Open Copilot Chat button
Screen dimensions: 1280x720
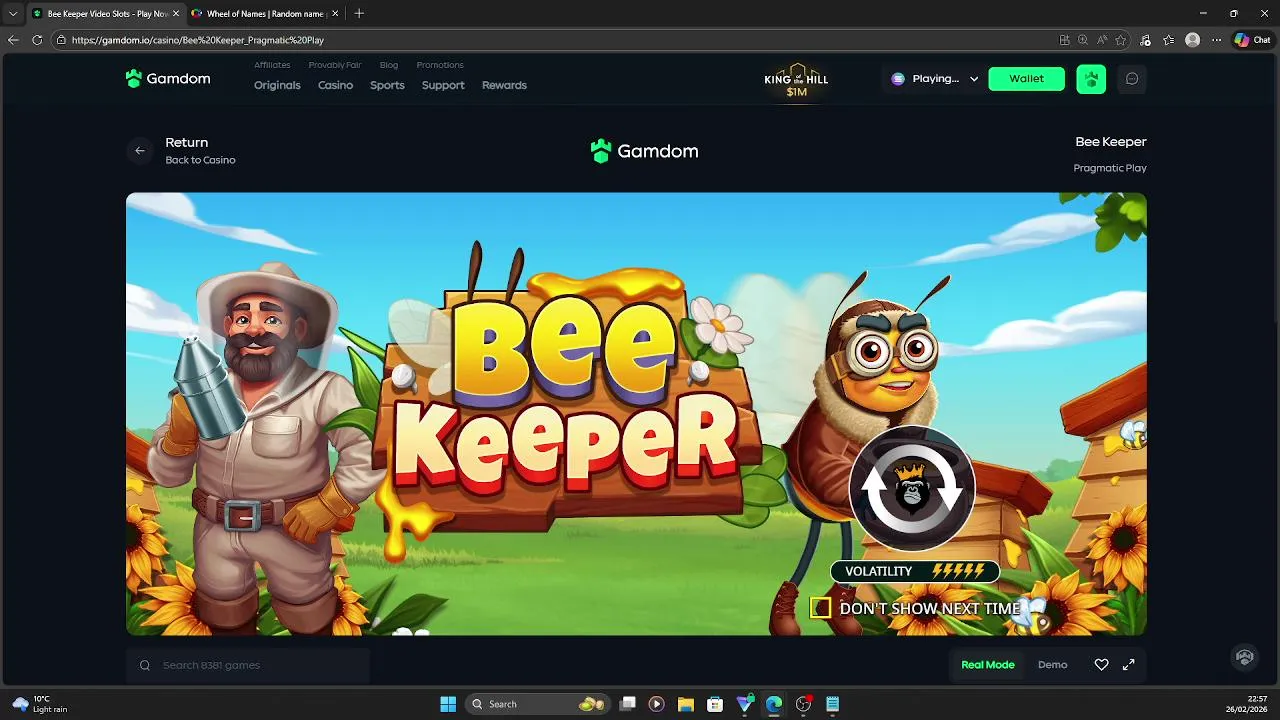point(1252,40)
